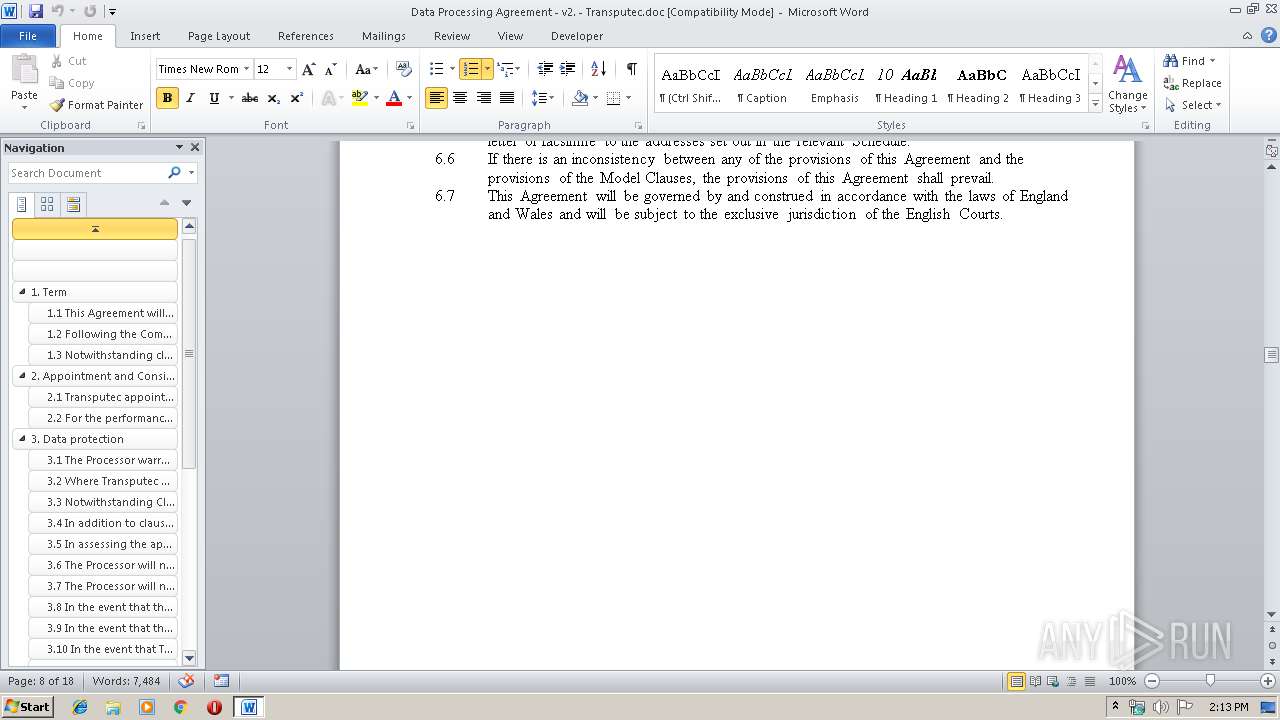Click Decrease Indent icon
The width and height of the screenshot is (1280, 720).
click(545, 69)
